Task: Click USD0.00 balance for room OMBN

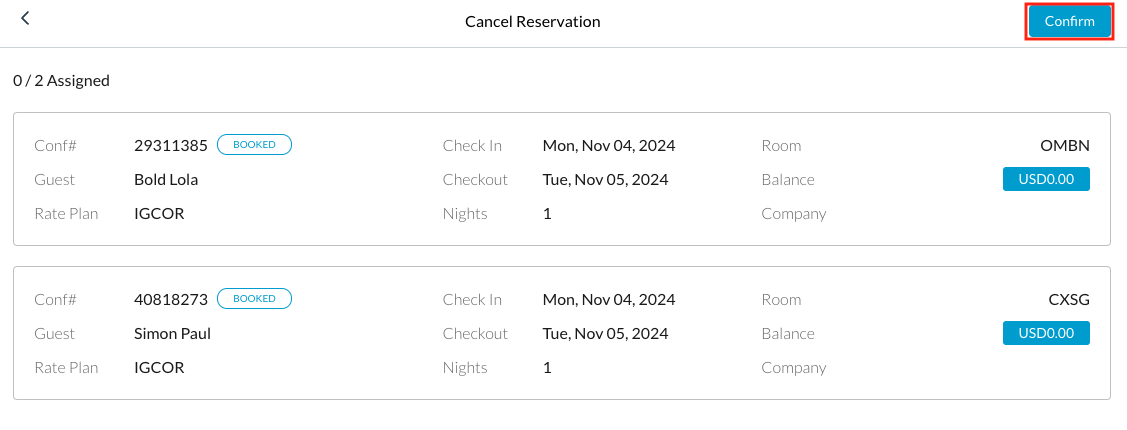Action: coord(1046,179)
